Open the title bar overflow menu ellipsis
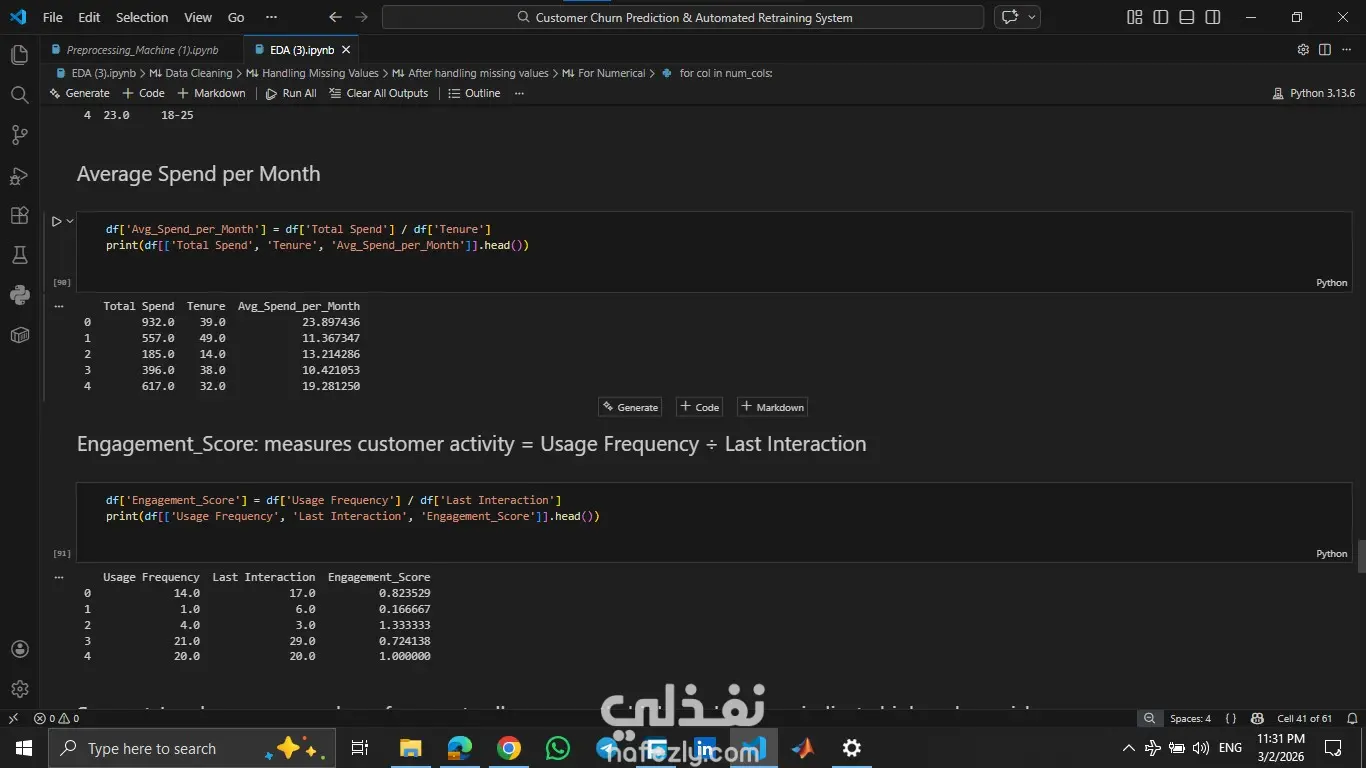 pos(272,17)
